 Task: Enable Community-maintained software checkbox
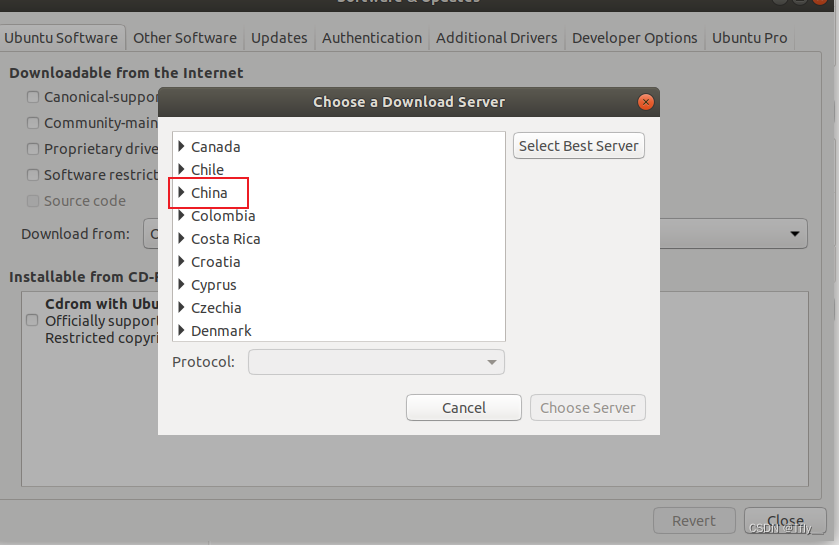tap(33, 123)
